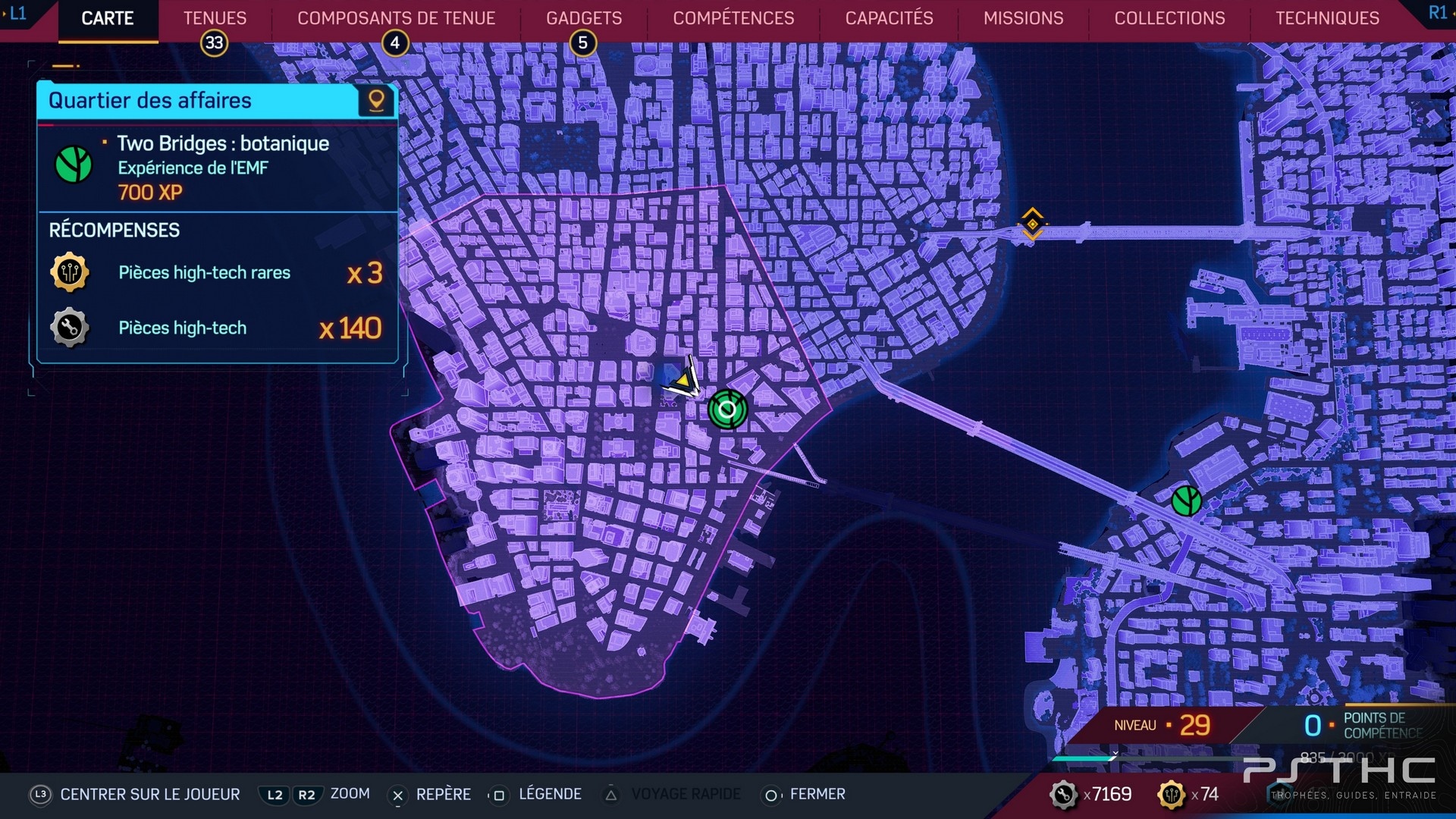Click the x7169 parts count
Viewport: 1456px width, 819px height.
coord(1108,795)
